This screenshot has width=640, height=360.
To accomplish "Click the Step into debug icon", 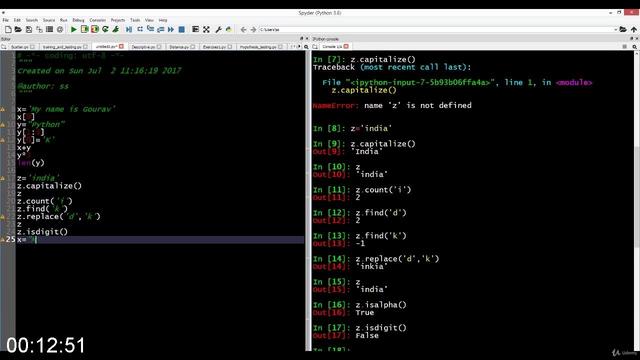I will point(150,29).
